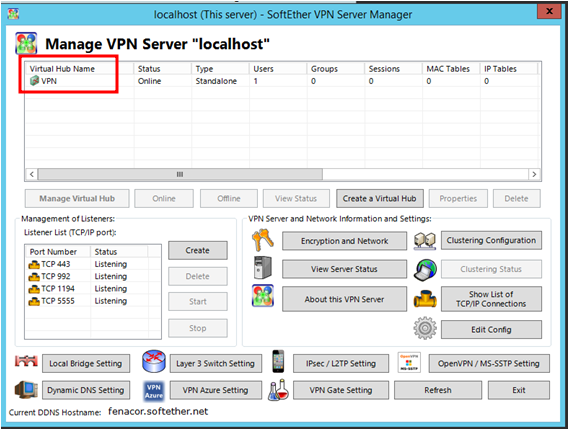The height and width of the screenshot is (430, 569).
Task: Click the hub list scroll left arrow
Action: (32, 174)
